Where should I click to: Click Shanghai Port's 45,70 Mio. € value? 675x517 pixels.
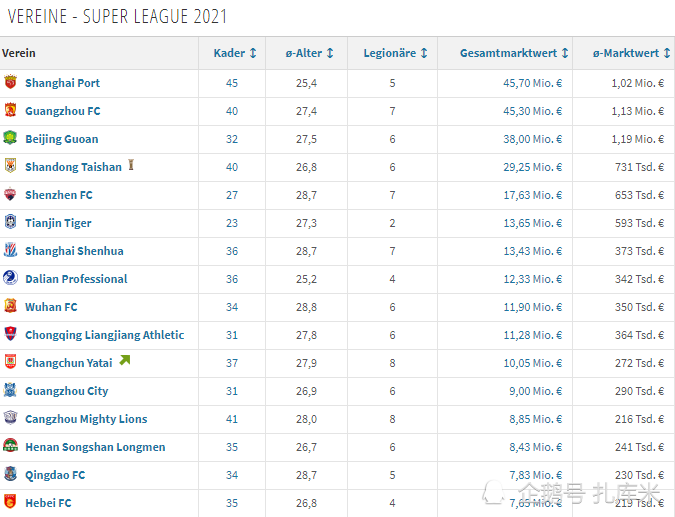533,83
